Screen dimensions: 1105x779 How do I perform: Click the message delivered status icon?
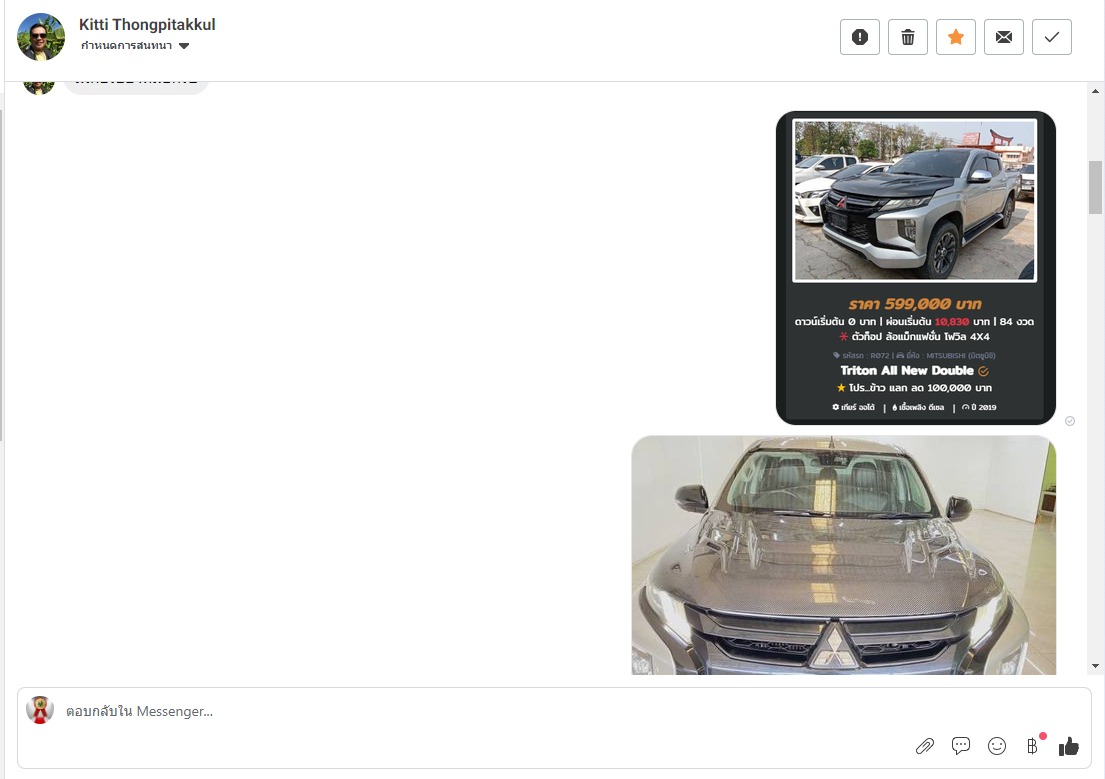point(1070,421)
